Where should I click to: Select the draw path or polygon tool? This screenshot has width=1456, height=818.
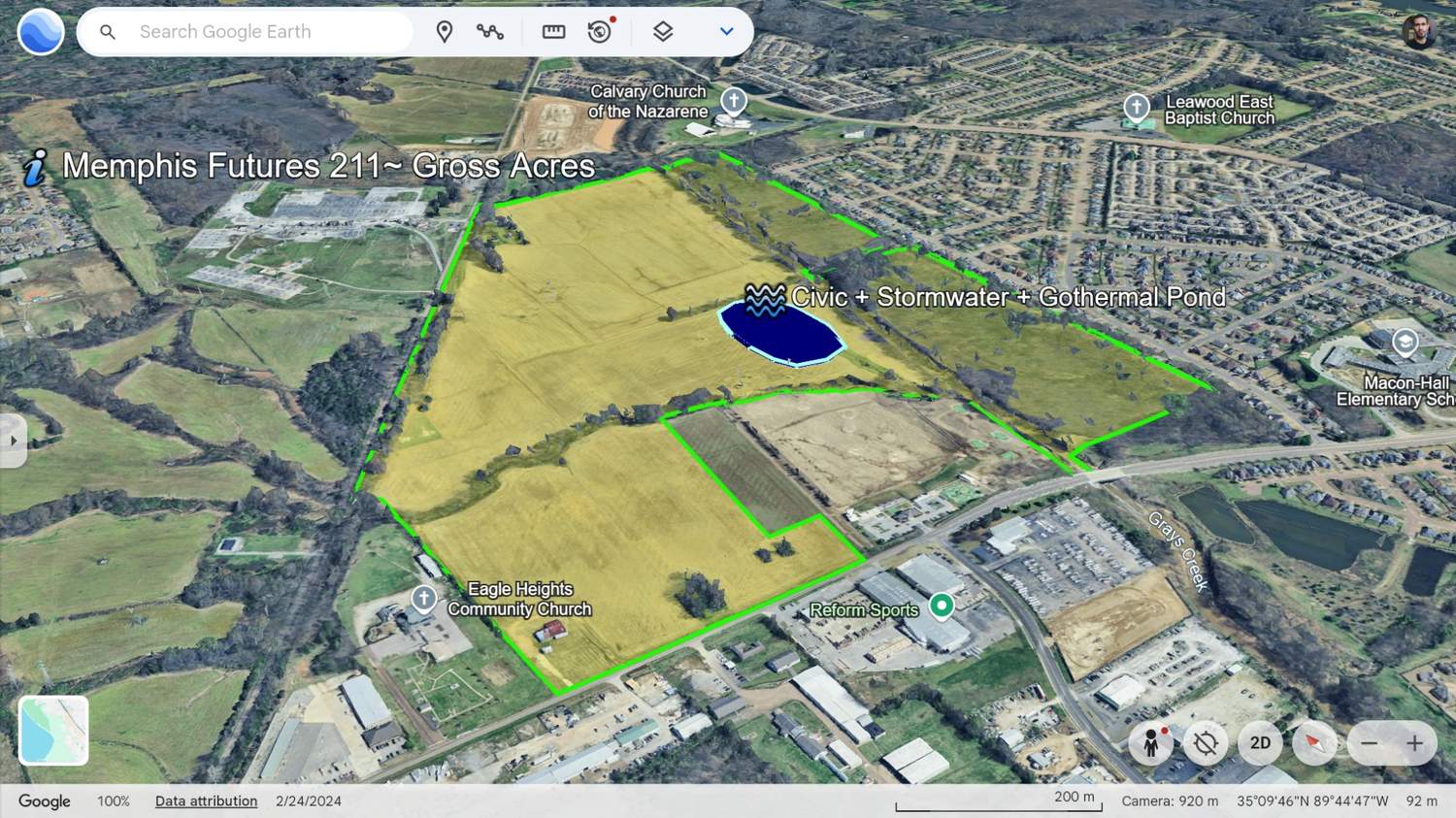[x=490, y=32]
